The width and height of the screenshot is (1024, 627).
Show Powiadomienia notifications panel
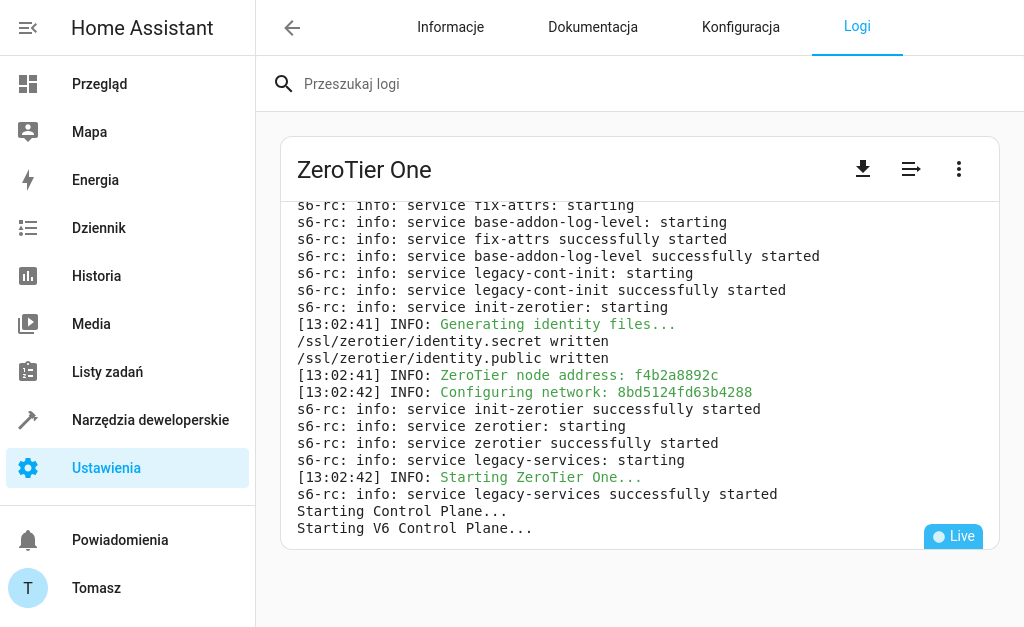click(x=120, y=540)
